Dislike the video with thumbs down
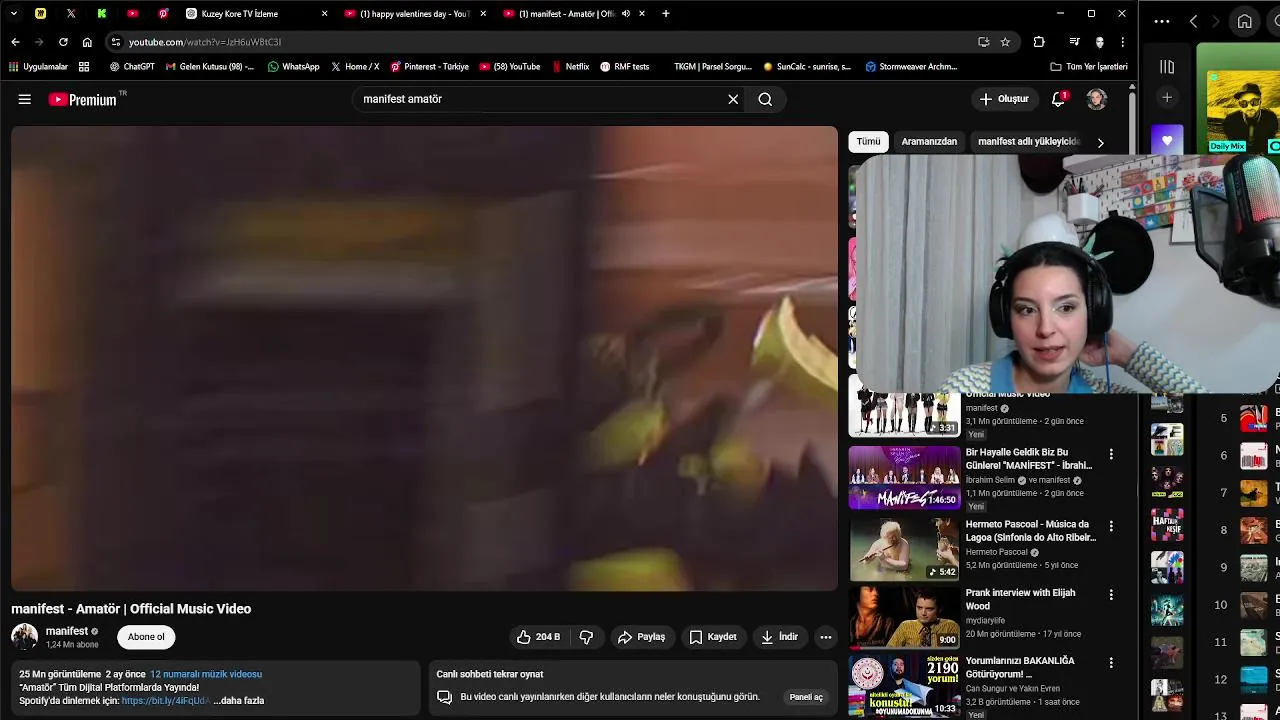1280x720 pixels. [x=587, y=637]
